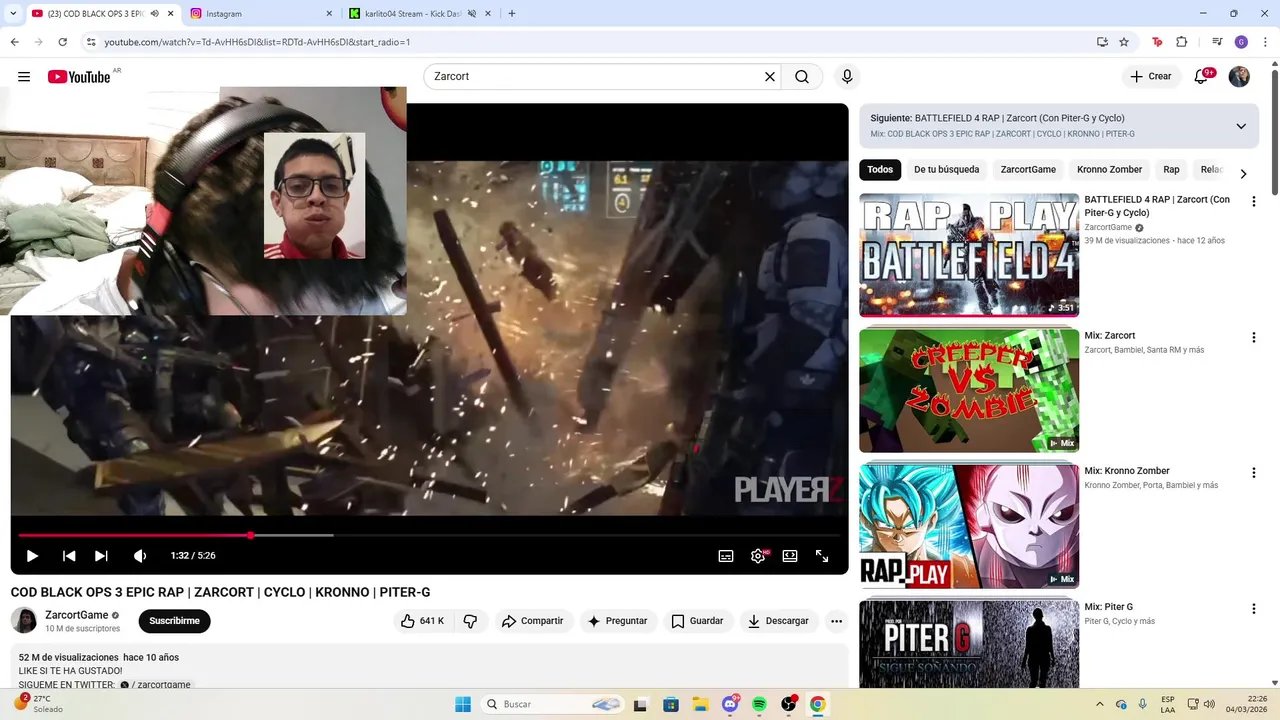Mute the COD BLACK OPS tab audio
The height and width of the screenshot is (720, 1280).
154,14
